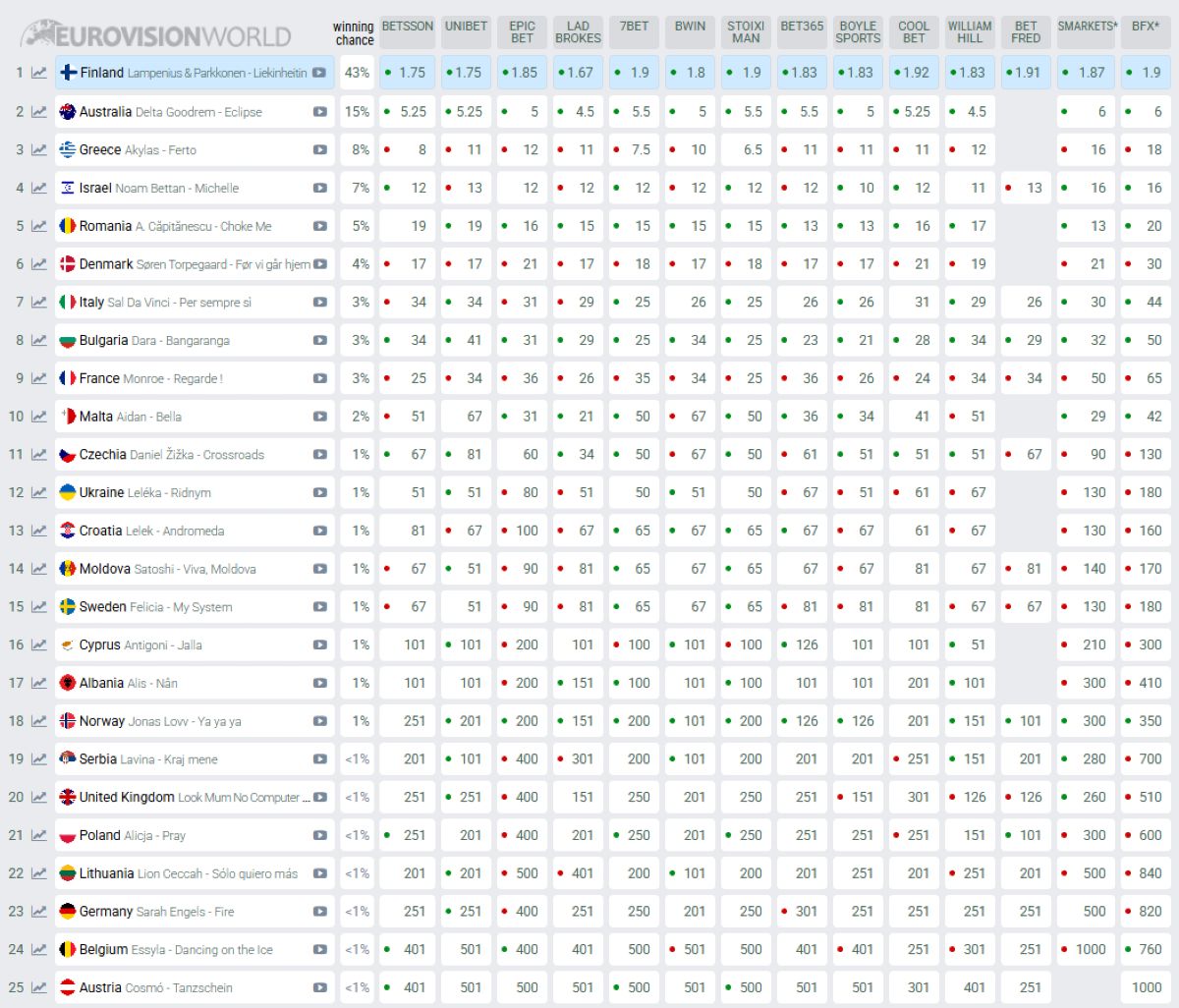
Task: Play Australia's Eclipse video icon
Action: (x=319, y=112)
